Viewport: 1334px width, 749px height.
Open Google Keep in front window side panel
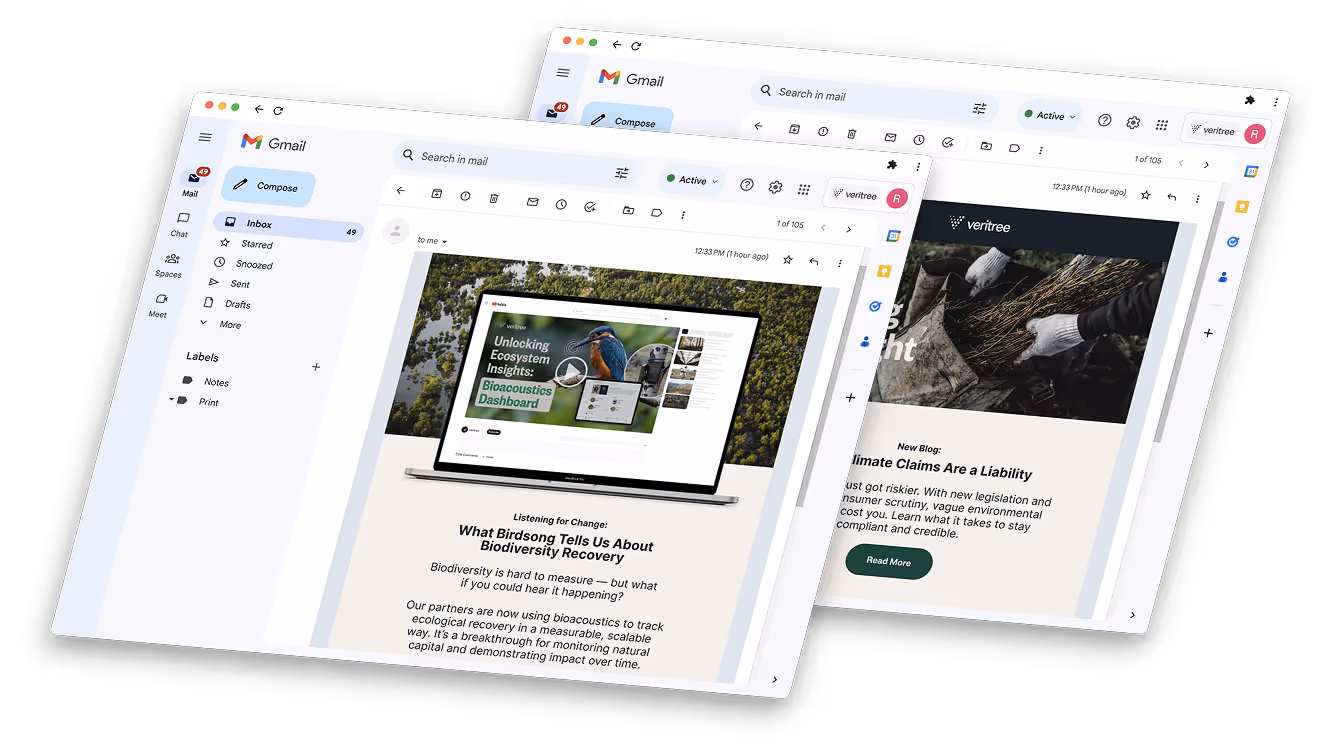tap(884, 271)
